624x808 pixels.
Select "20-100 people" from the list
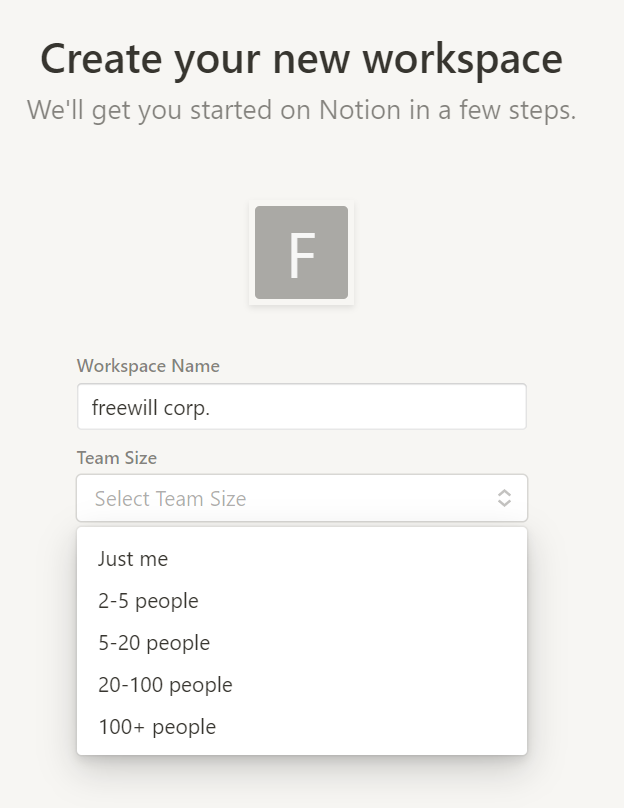tap(165, 685)
